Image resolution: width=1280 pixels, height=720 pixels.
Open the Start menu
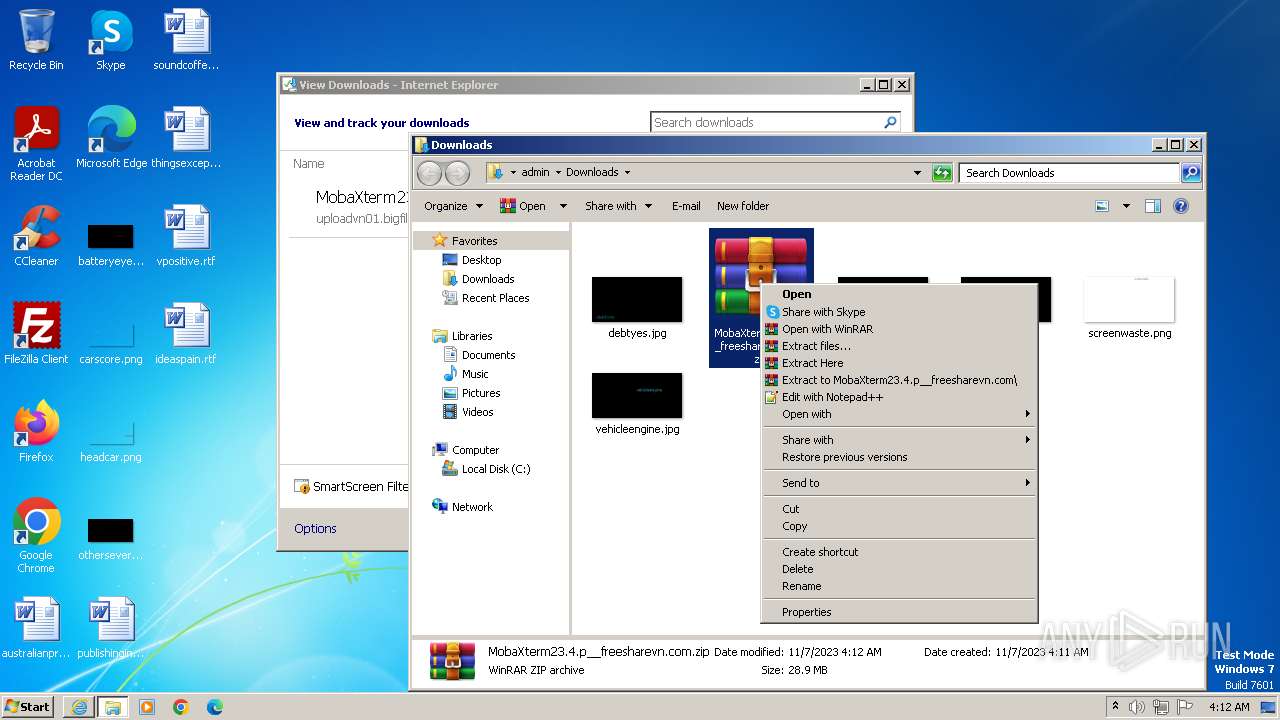(x=27, y=707)
